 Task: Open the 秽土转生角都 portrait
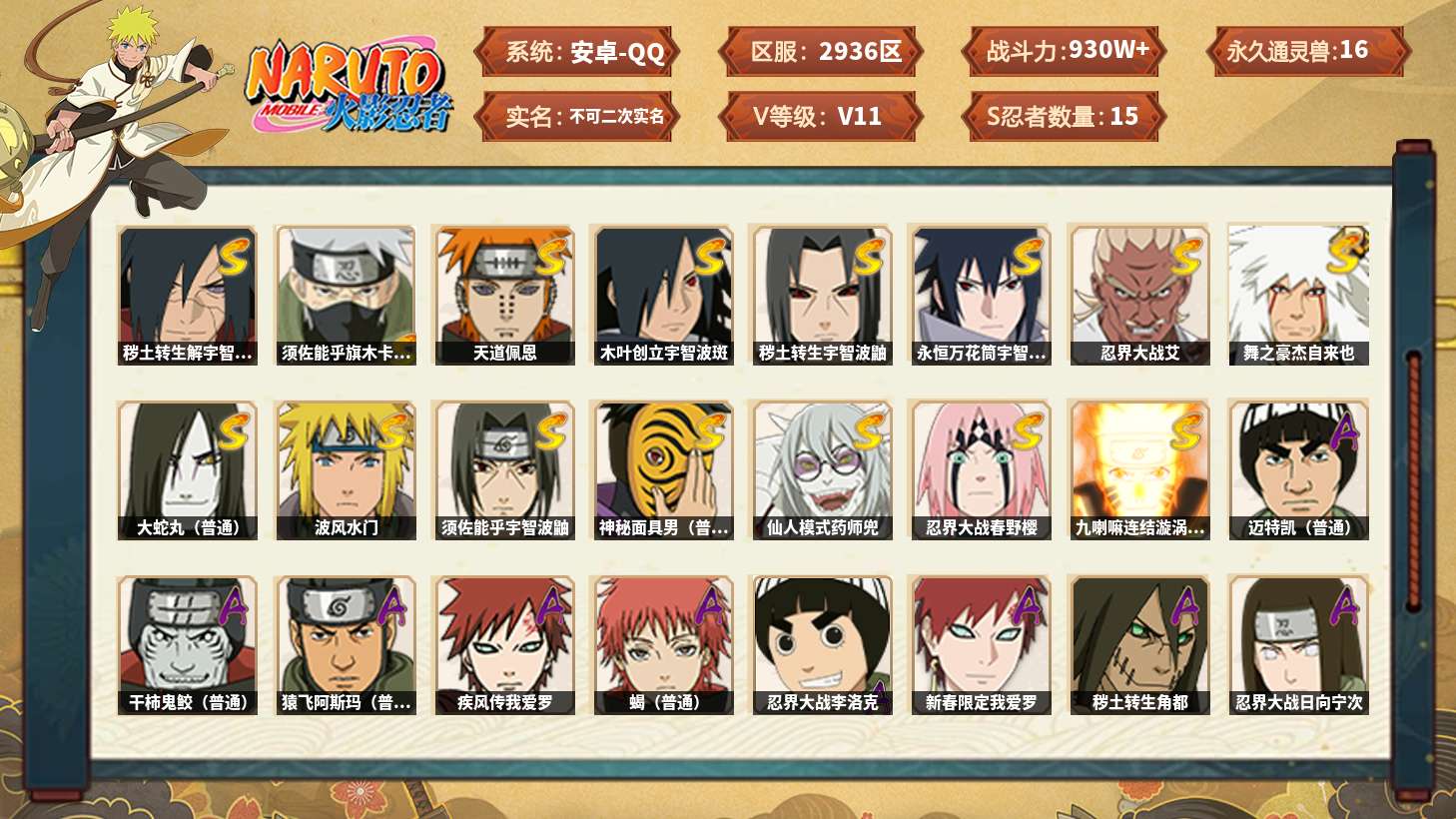point(1139,645)
